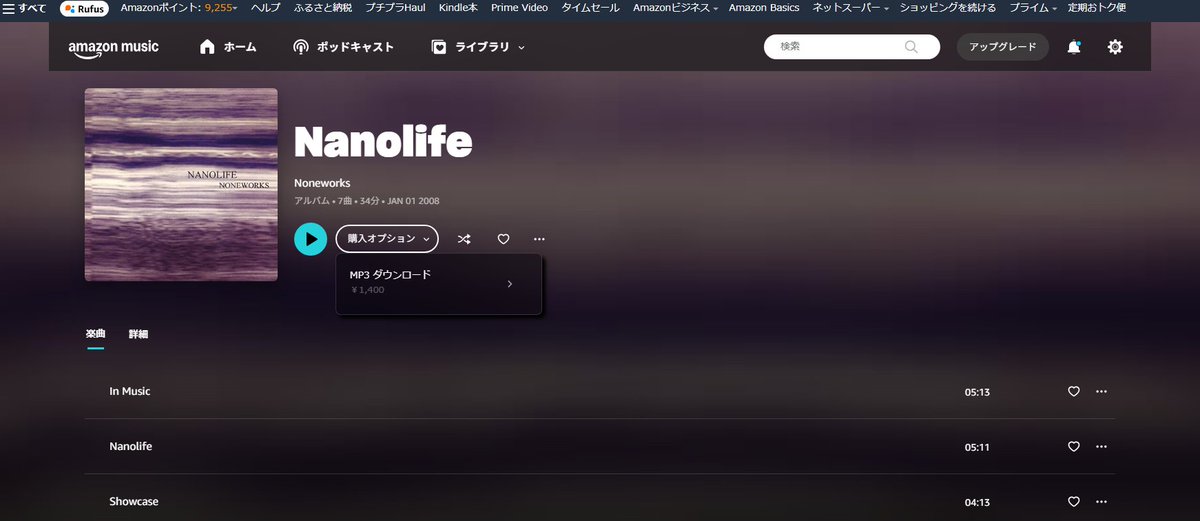Open ふるさと納税 link
The image size is (1200, 521).
click(322, 8)
